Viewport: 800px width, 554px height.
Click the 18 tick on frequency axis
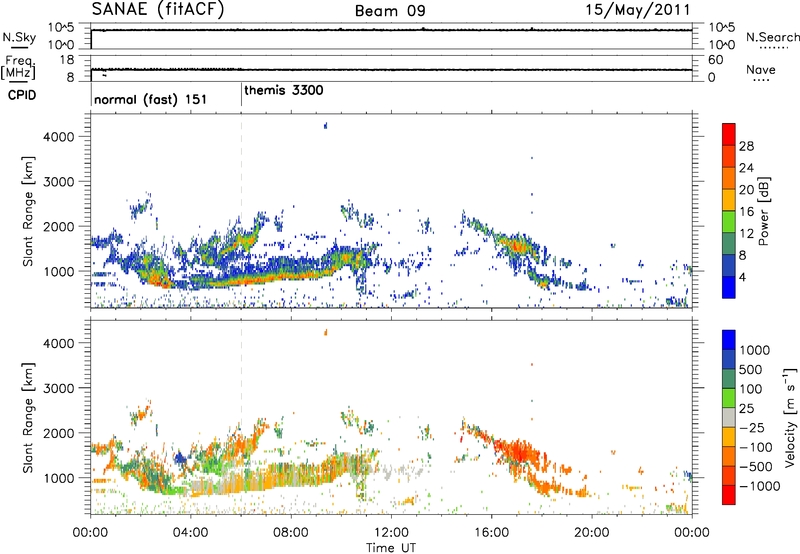[67, 60]
